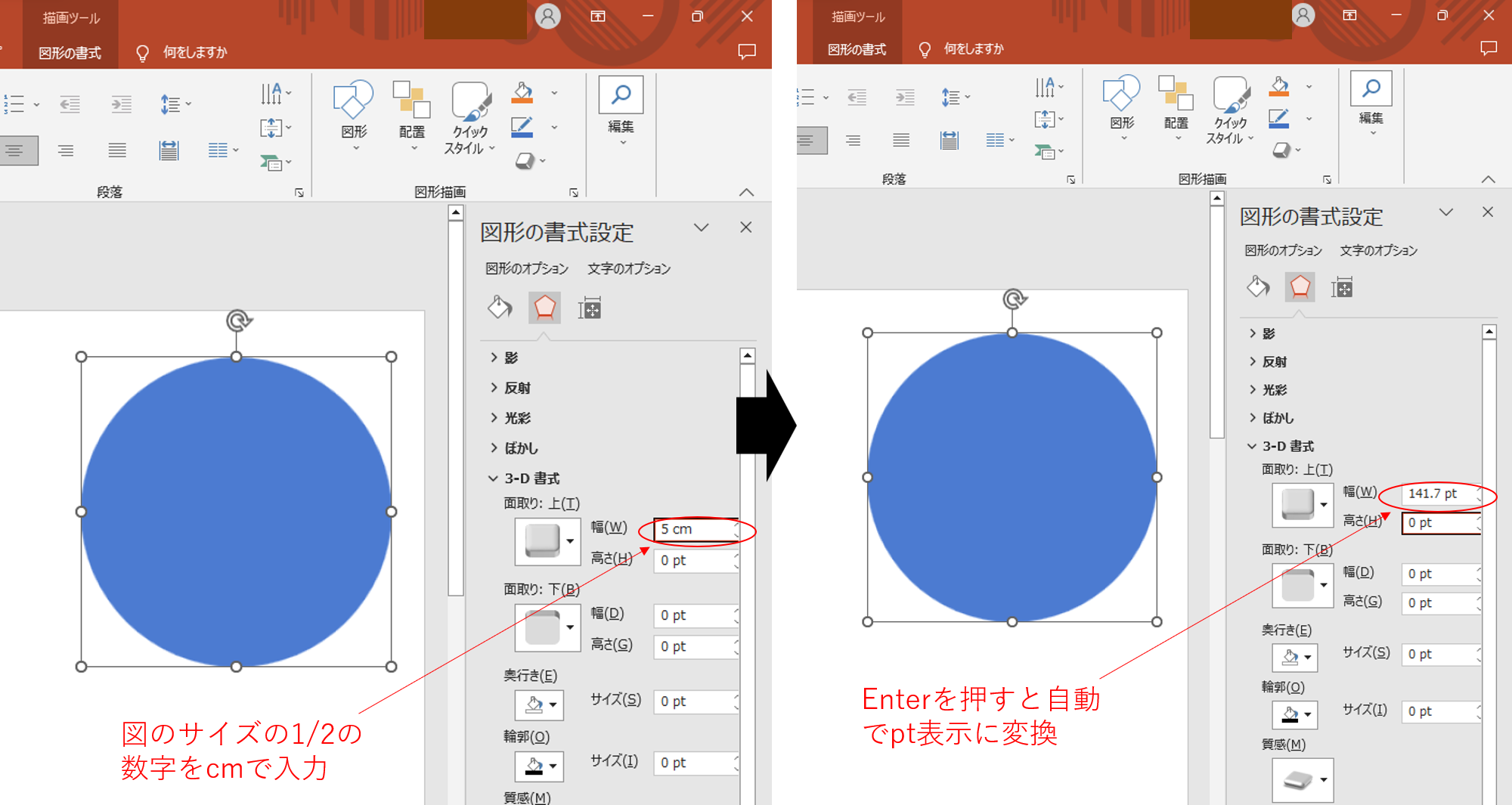
Task: Click the 編集 search icon in the ribbon
Action: 621,106
